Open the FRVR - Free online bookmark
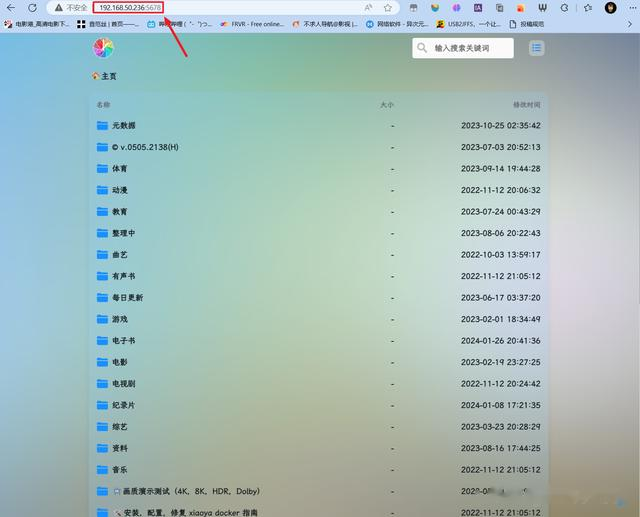The image size is (640, 517). 252,24
